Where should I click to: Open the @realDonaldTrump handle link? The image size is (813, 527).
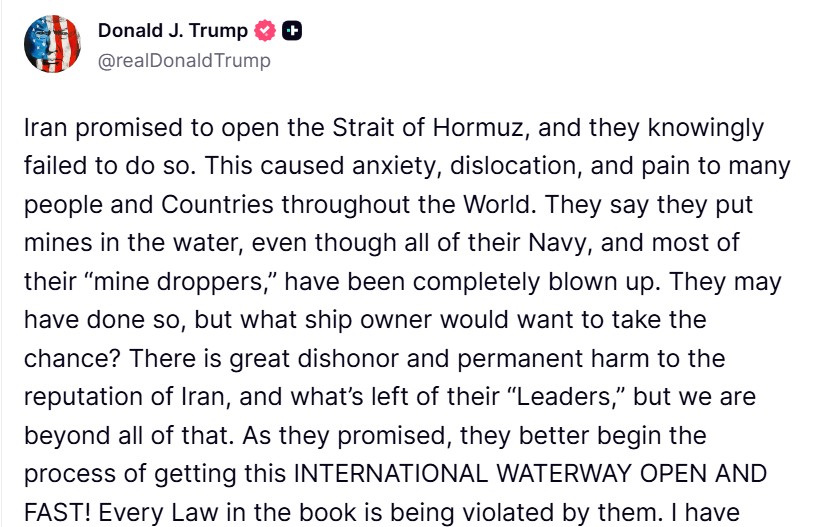tap(183, 61)
